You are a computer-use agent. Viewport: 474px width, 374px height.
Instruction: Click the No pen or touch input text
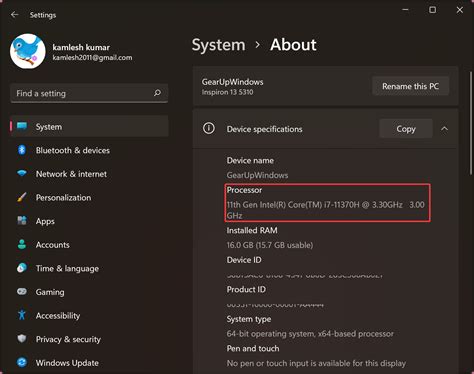(x=316, y=363)
